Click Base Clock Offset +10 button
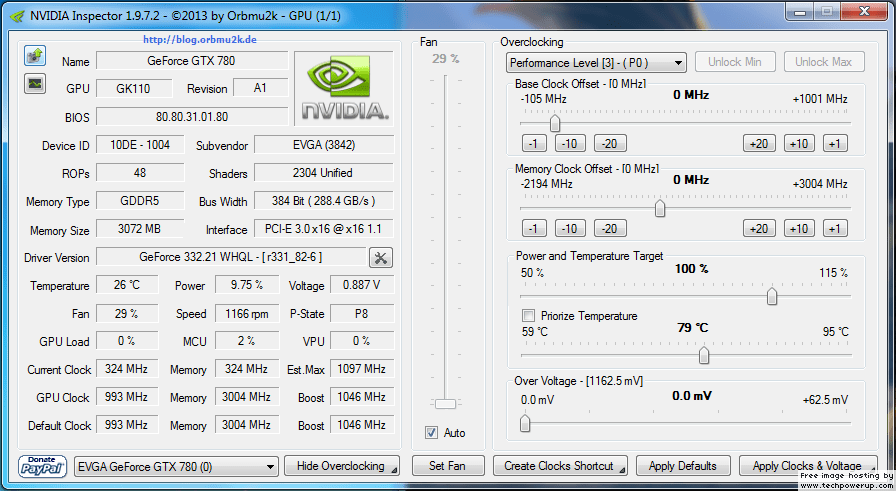896x491 pixels. coord(799,143)
